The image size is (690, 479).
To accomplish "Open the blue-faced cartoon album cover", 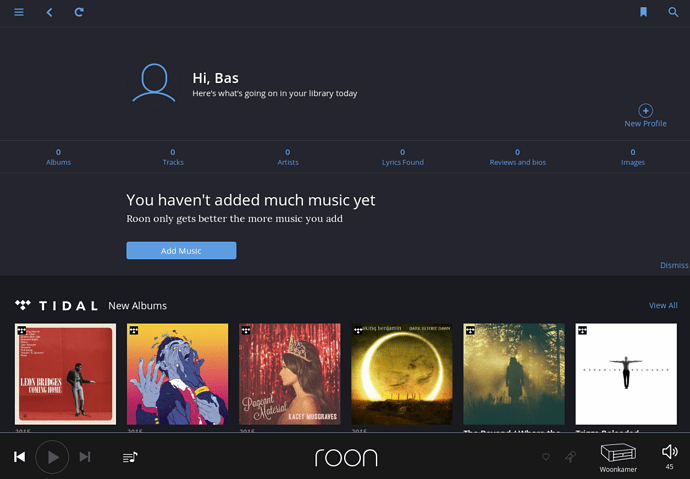I will pyautogui.click(x=177, y=374).
